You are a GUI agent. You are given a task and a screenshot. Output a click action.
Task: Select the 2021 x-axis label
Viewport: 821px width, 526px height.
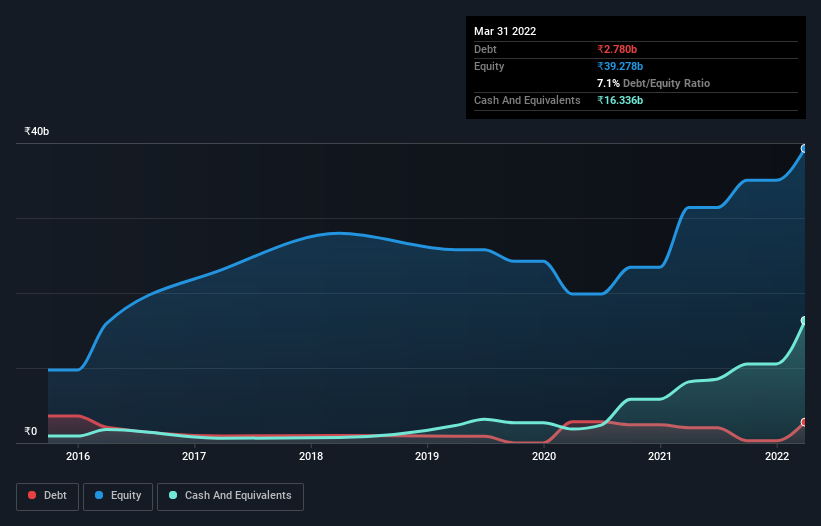pos(660,456)
